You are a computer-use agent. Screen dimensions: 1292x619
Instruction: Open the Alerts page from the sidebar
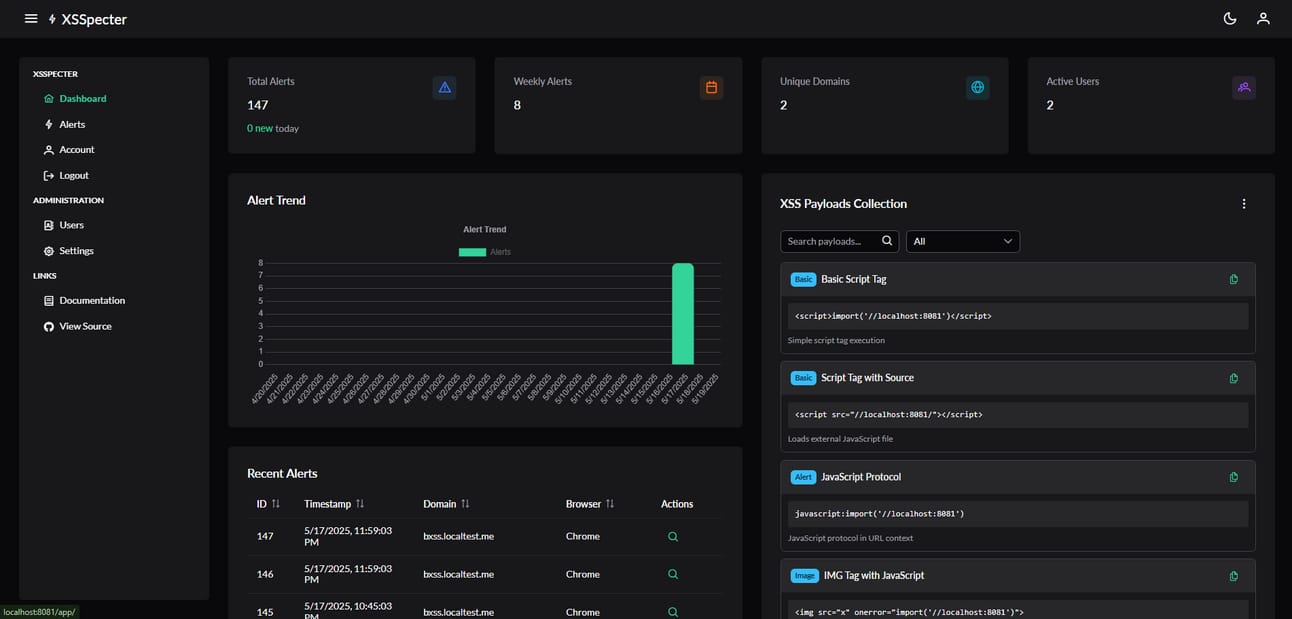[x=65, y=124]
